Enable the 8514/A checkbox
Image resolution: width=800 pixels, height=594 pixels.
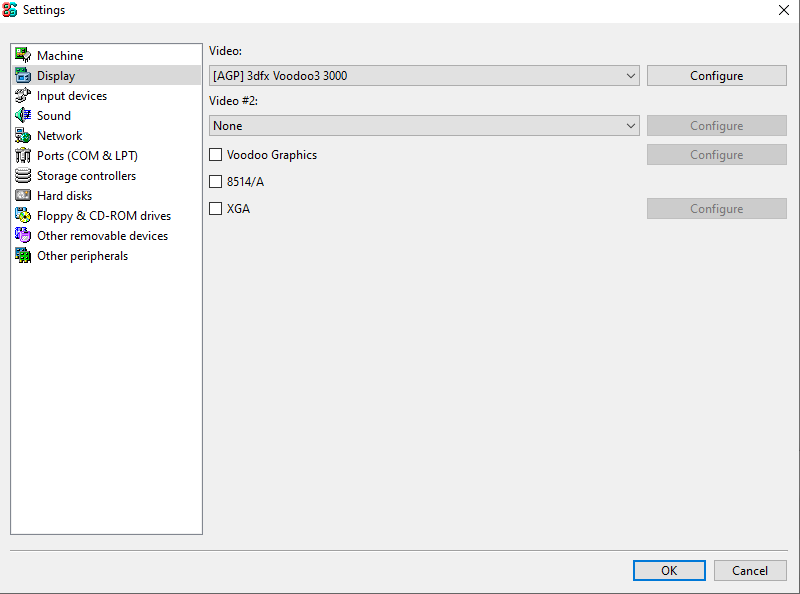pyautogui.click(x=216, y=182)
